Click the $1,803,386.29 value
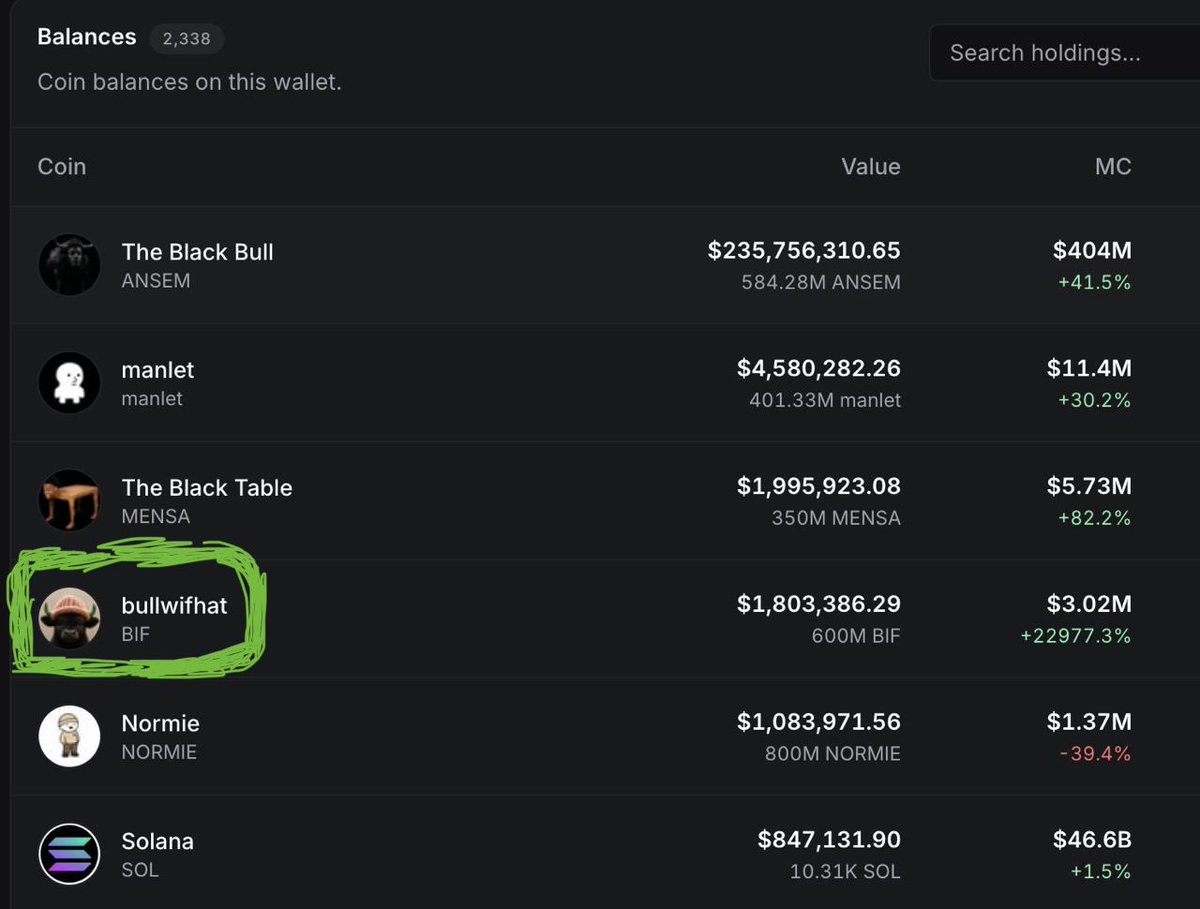Screen dimensions: 1200x909 point(819,604)
